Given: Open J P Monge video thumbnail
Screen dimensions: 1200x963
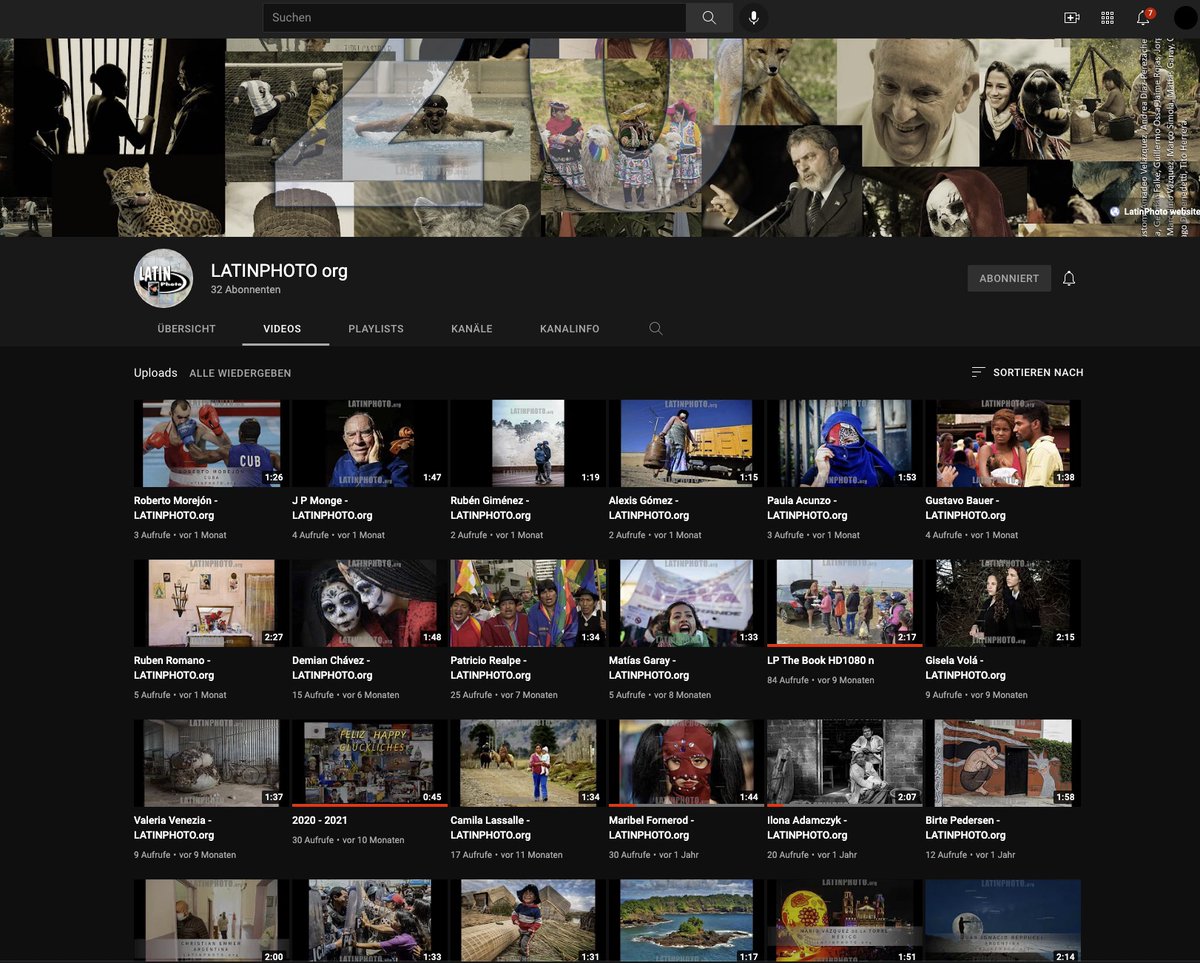Looking at the screenshot, I should (x=369, y=443).
